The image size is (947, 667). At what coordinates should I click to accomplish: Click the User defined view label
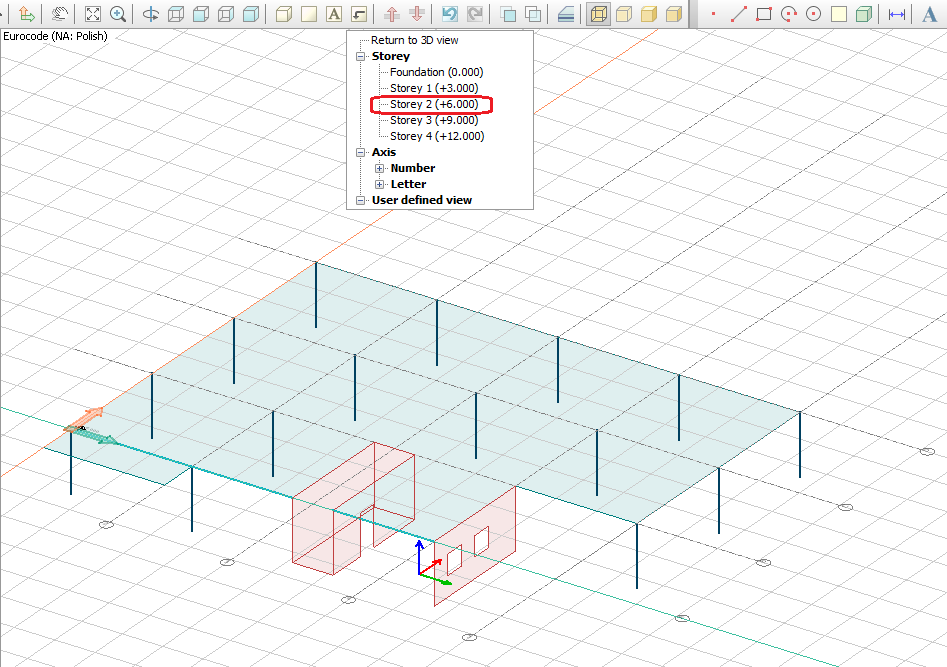tap(422, 200)
